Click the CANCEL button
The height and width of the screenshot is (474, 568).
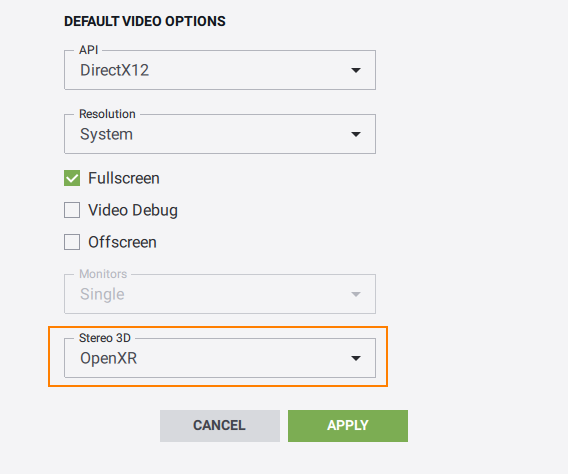220,425
